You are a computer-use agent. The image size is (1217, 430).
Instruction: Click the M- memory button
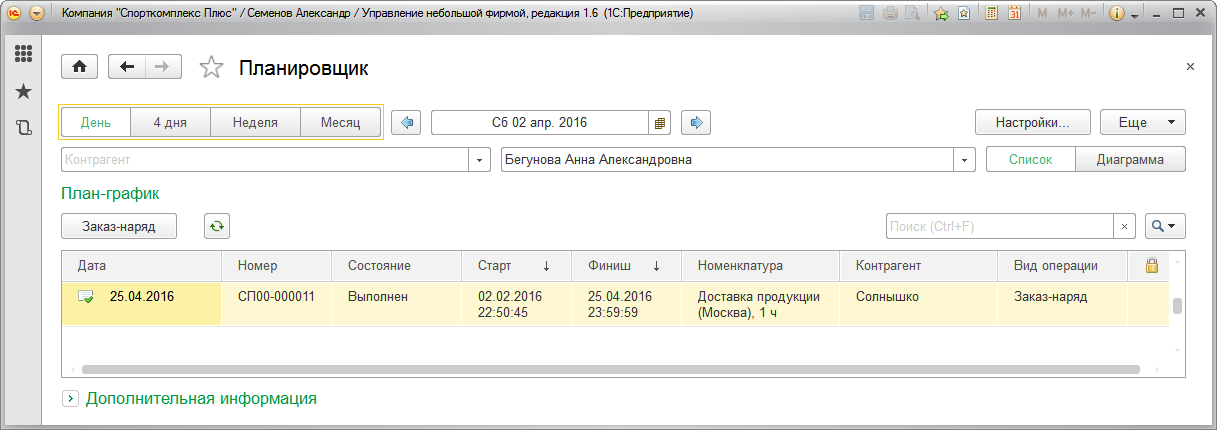1089,14
